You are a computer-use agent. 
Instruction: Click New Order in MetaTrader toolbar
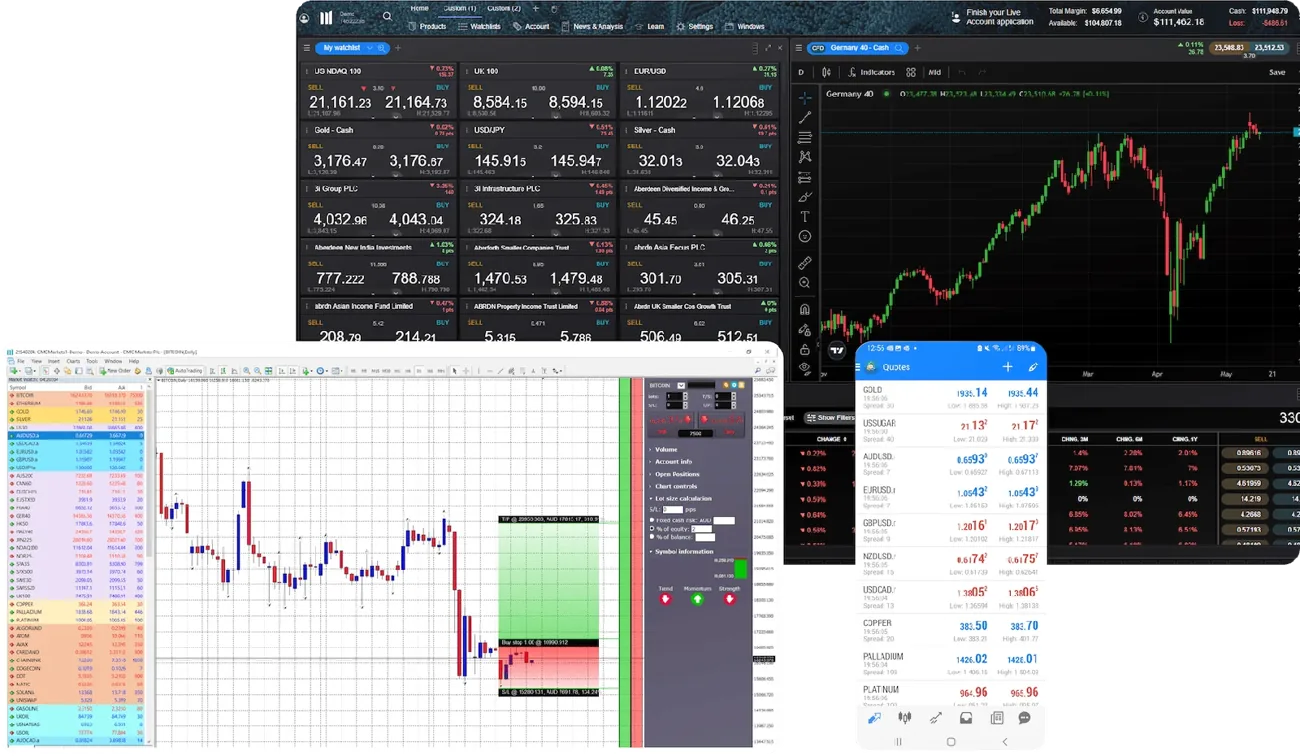(x=116, y=371)
